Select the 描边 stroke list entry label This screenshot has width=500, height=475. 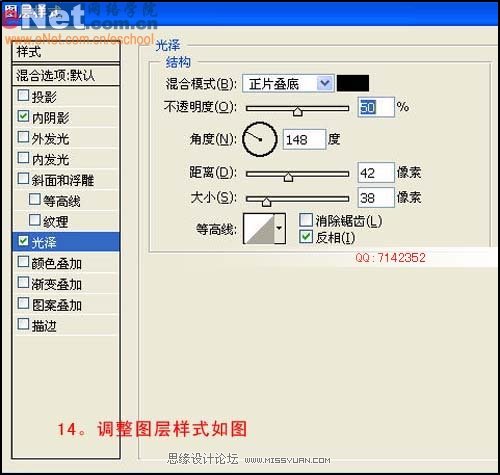[44, 326]
